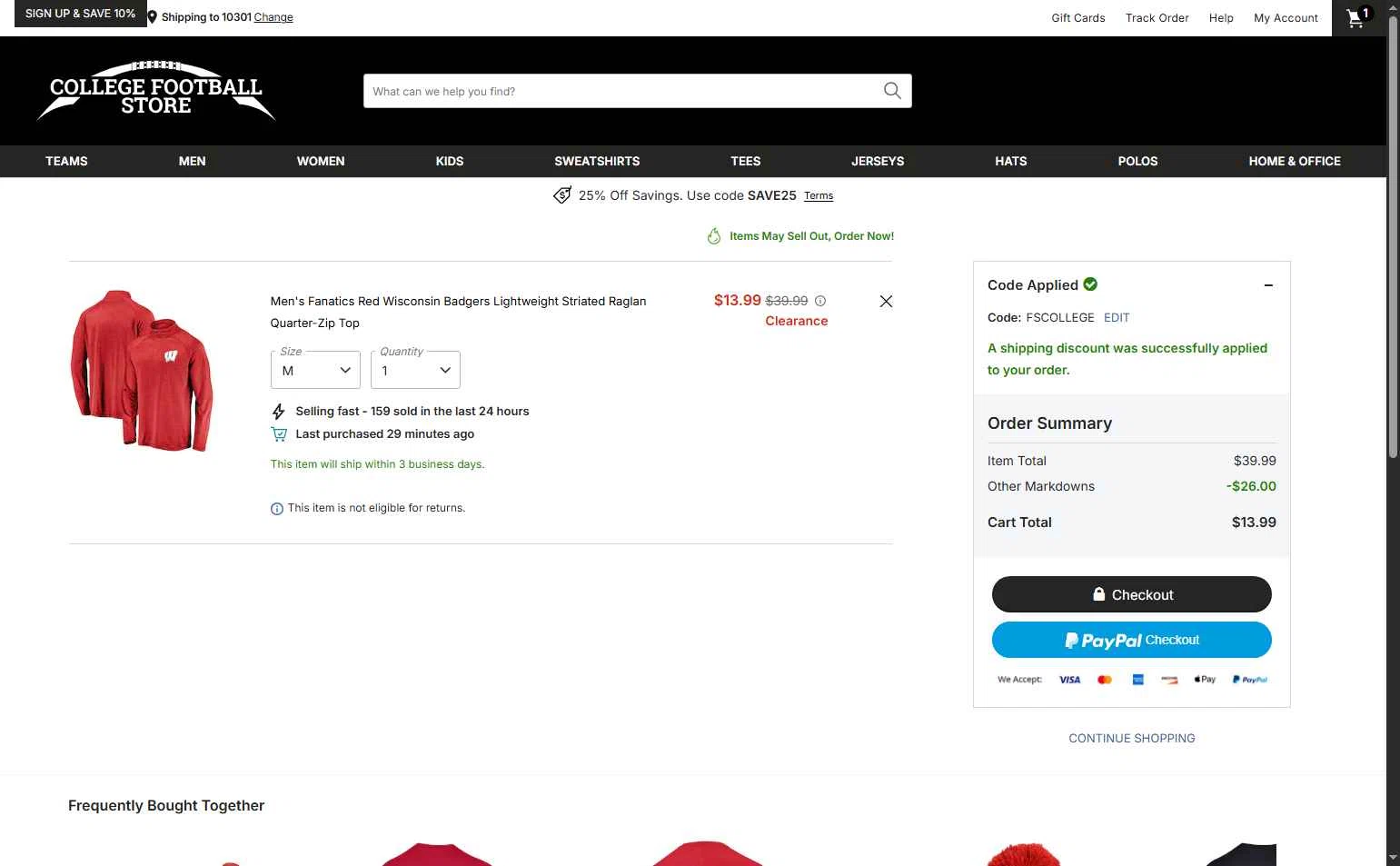
Task: Click the Mastercard payment icon
Action: pos(1105,680)
